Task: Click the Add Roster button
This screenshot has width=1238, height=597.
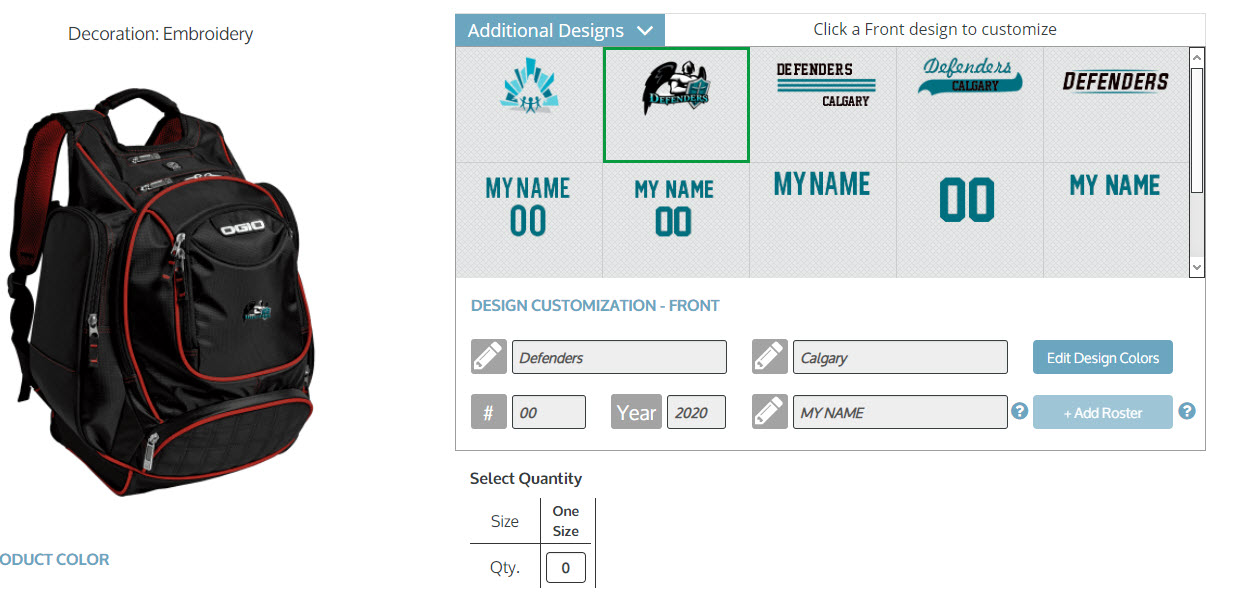Action: [1102, 412]
